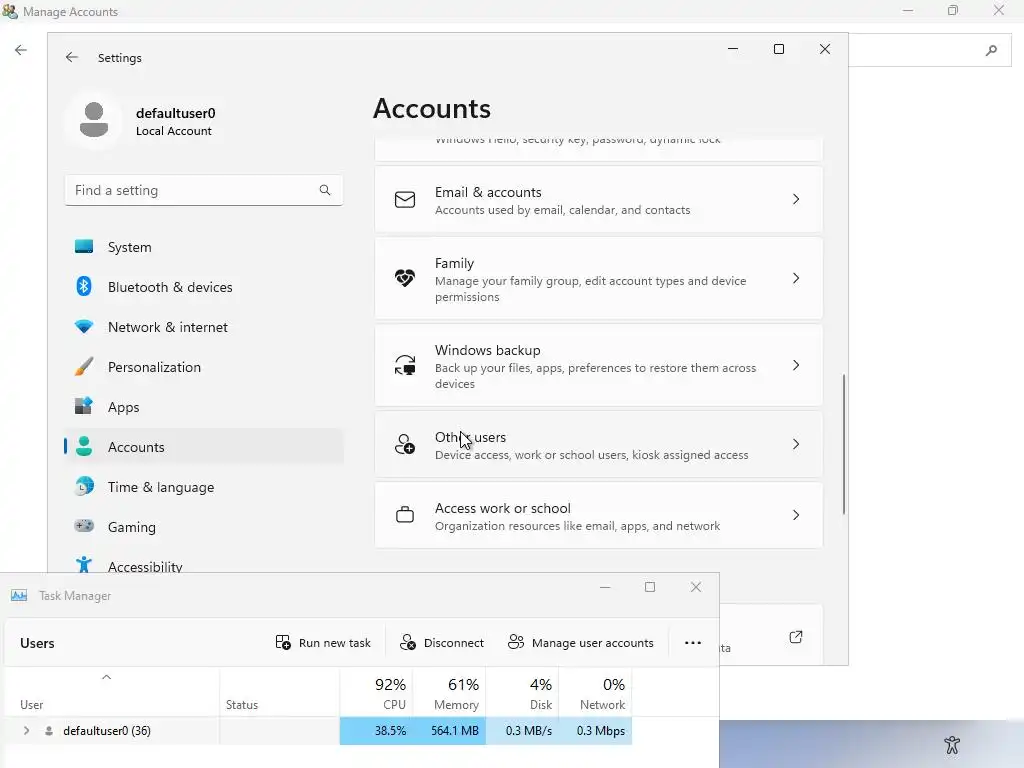Image resolution: width=1024 pixels, height=768 pixels.
Task: Click the Find a setting field
Action: click(204, 190)
